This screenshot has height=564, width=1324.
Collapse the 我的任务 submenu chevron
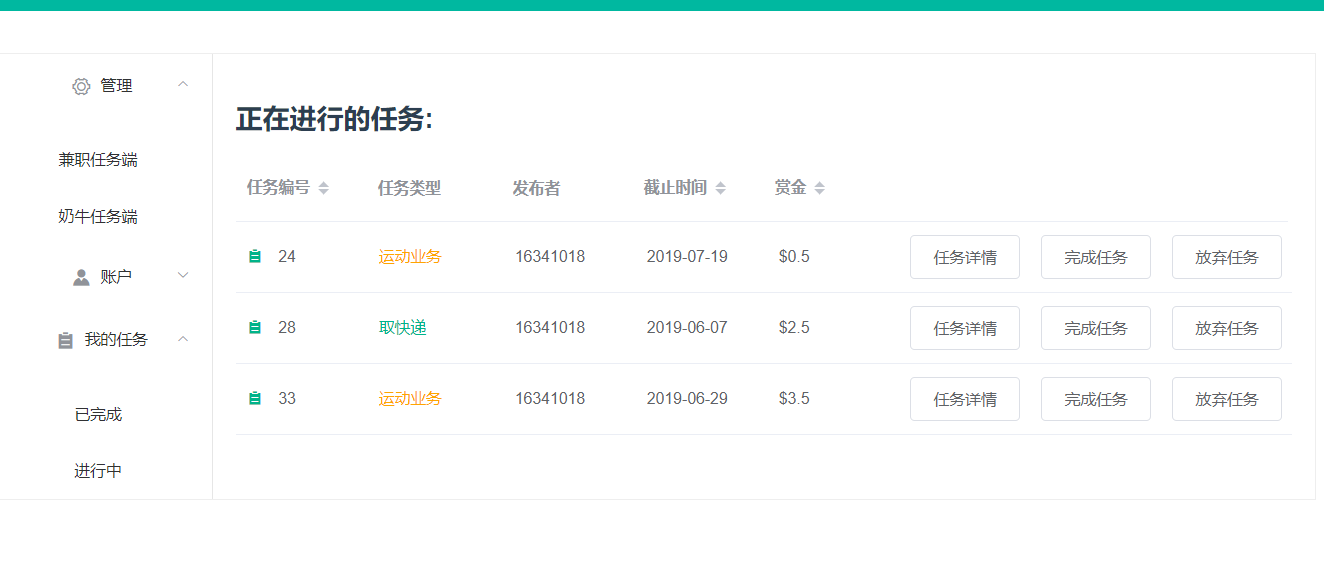pos(183,340)
